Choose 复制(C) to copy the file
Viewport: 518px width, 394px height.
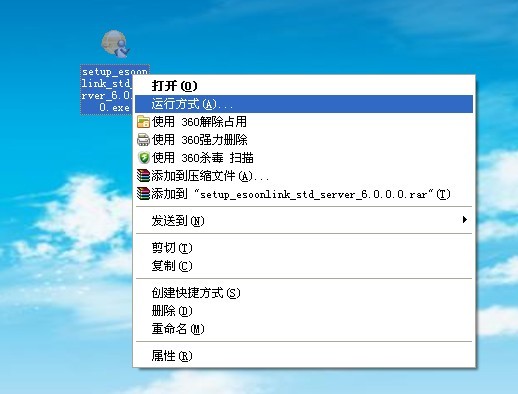pyautogui.click(x=304, y=266)
